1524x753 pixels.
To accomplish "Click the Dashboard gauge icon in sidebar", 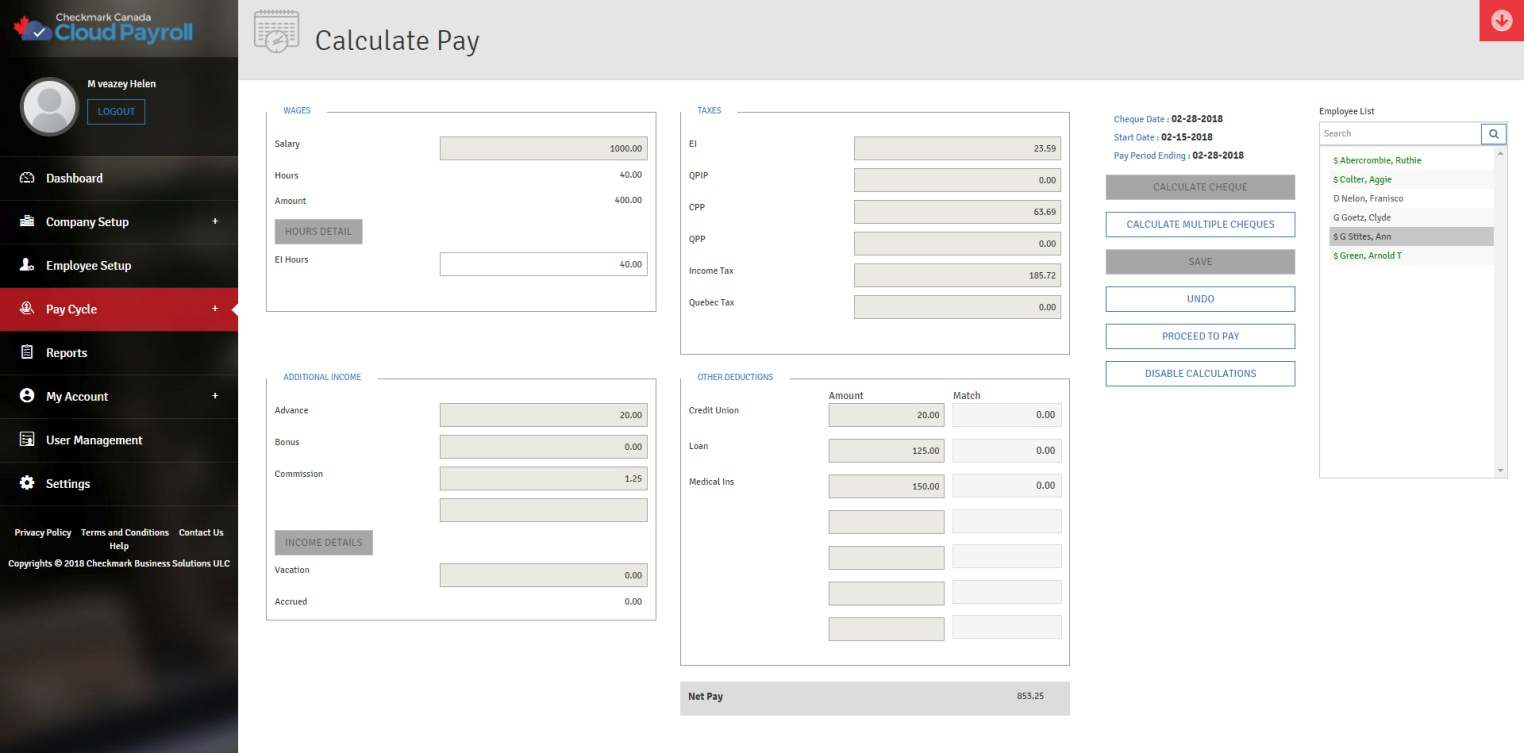I will tap(27, 178).
